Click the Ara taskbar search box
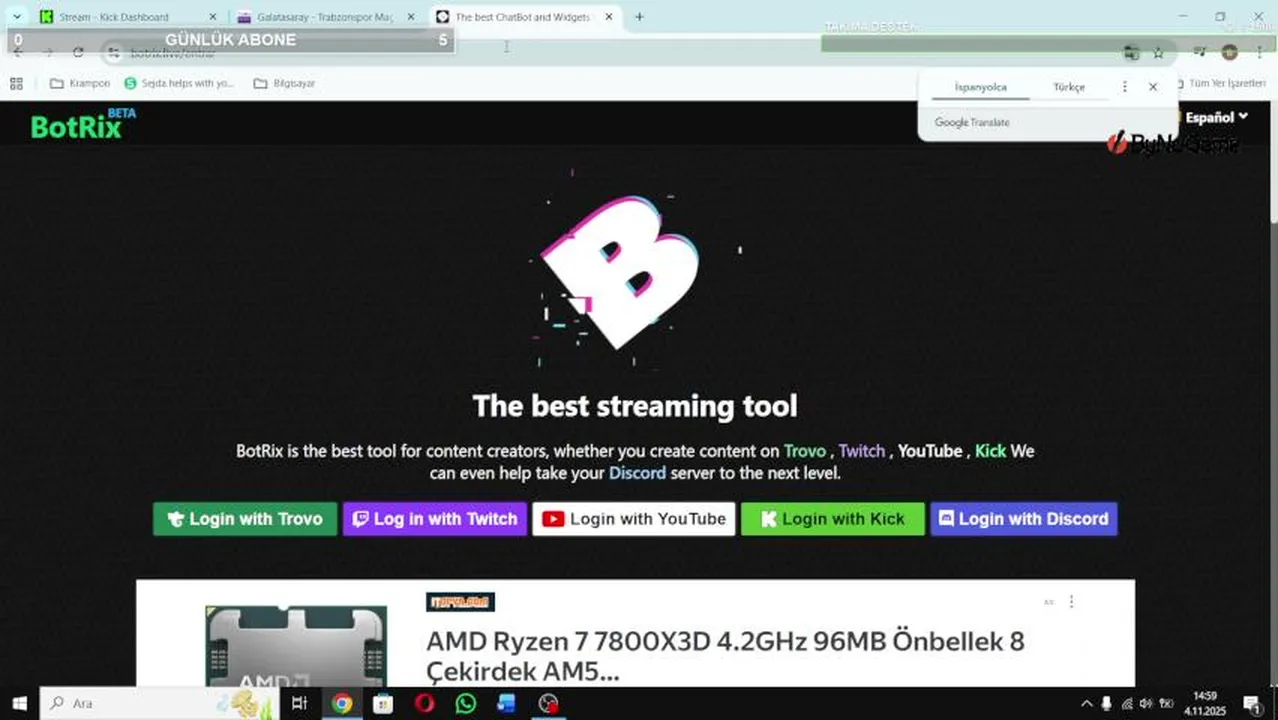The height and width of the screenshot is (720, 1278). point(158,703)
